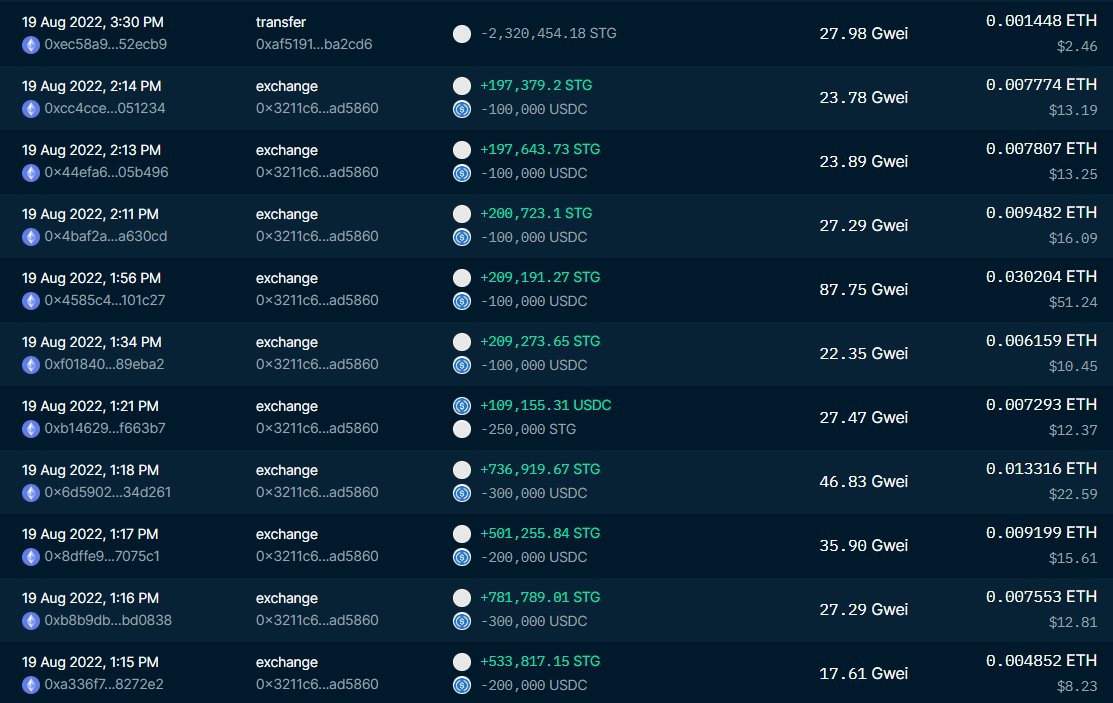Viewport: 1113px width, 703px height.
Task: Select the STG token icon in the transfer row
Action: coord(461,33)
